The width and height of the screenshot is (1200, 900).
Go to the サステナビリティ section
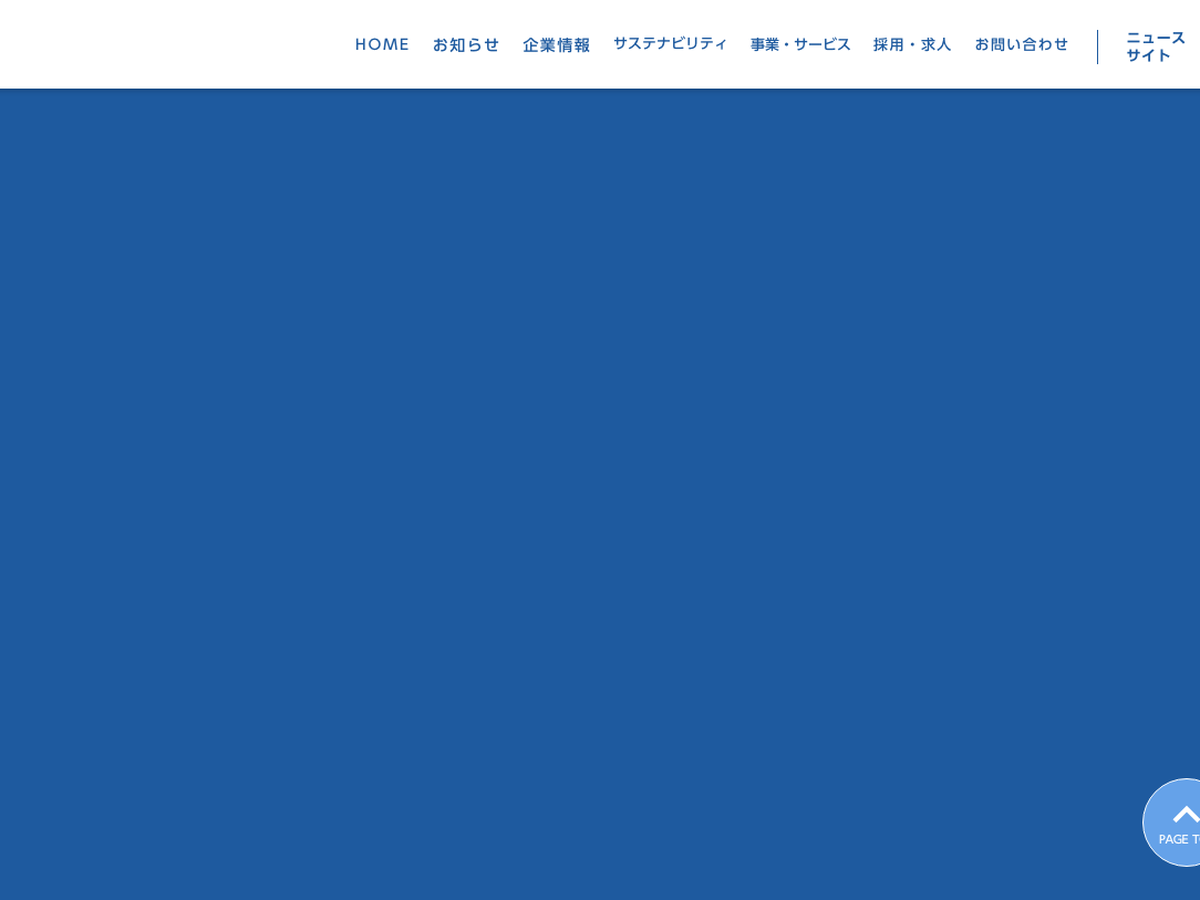click(670, 44)
